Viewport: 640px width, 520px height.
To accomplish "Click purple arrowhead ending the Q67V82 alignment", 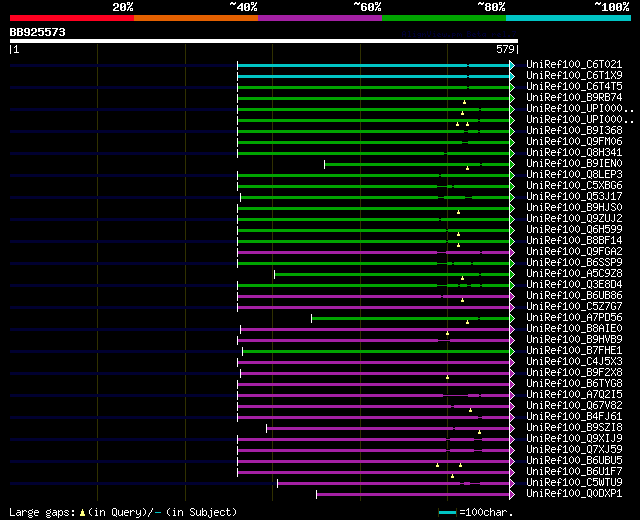I will coord(512,407).
